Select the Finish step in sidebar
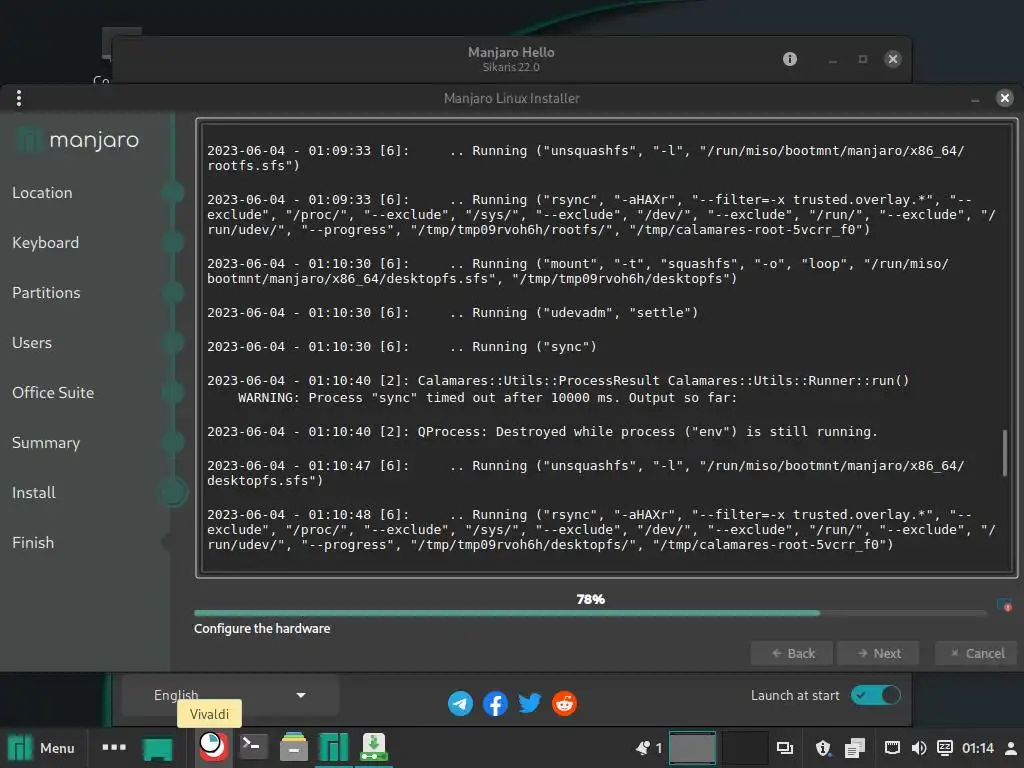Viewport: 1024px width, 768px height. click(x=33, y=543)
